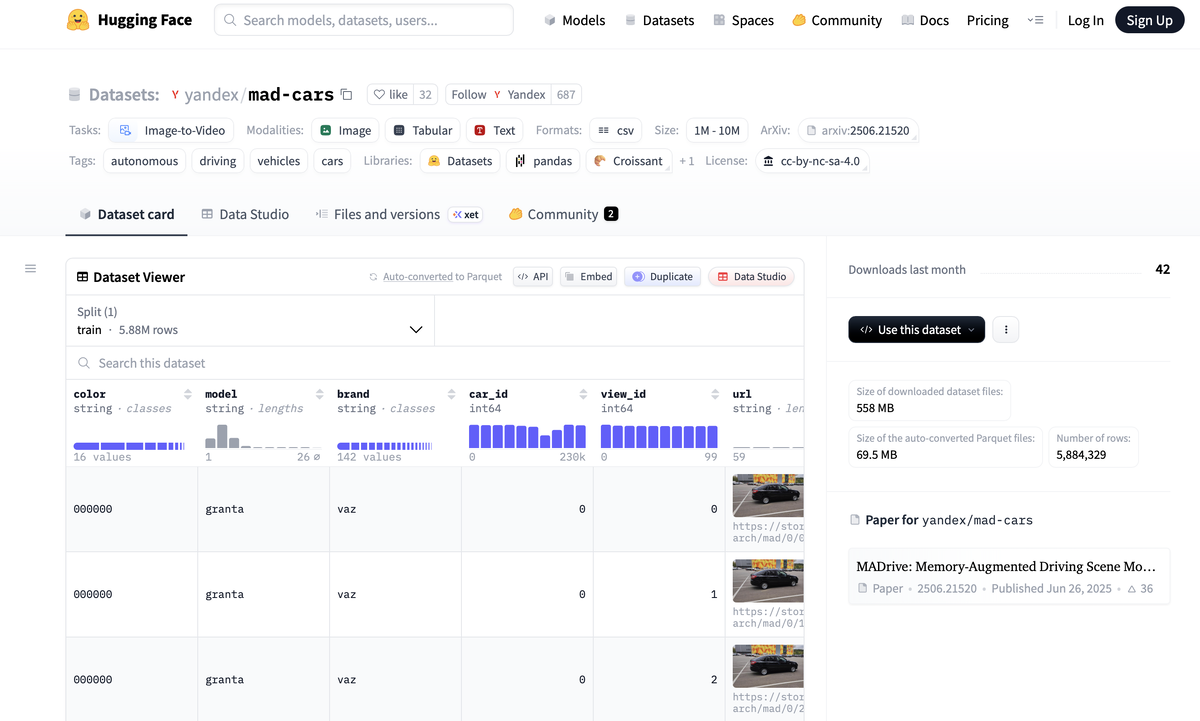Select the Croissant library tag

point(628,161)
